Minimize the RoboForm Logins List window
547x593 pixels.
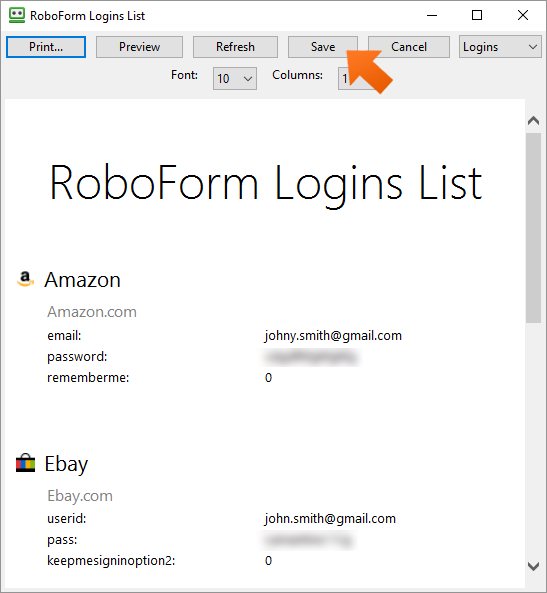click(x=432, y=16)
